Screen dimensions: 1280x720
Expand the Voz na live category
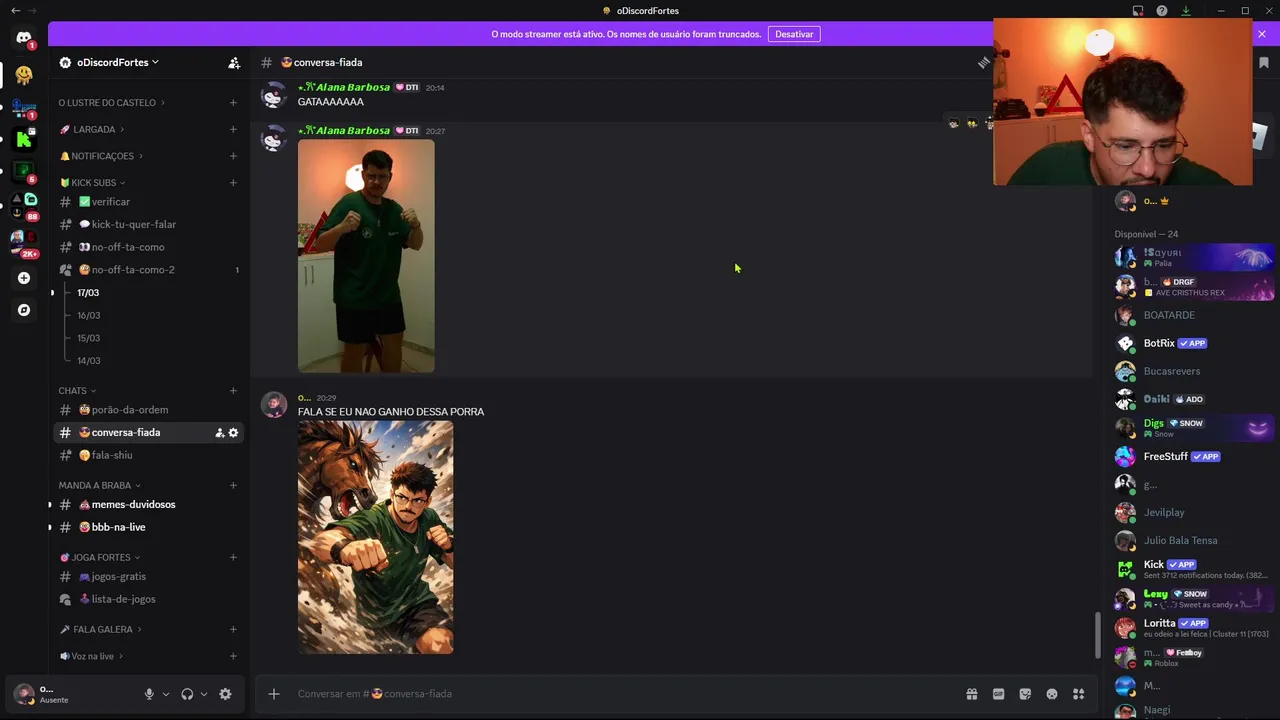tap(91, 657)
